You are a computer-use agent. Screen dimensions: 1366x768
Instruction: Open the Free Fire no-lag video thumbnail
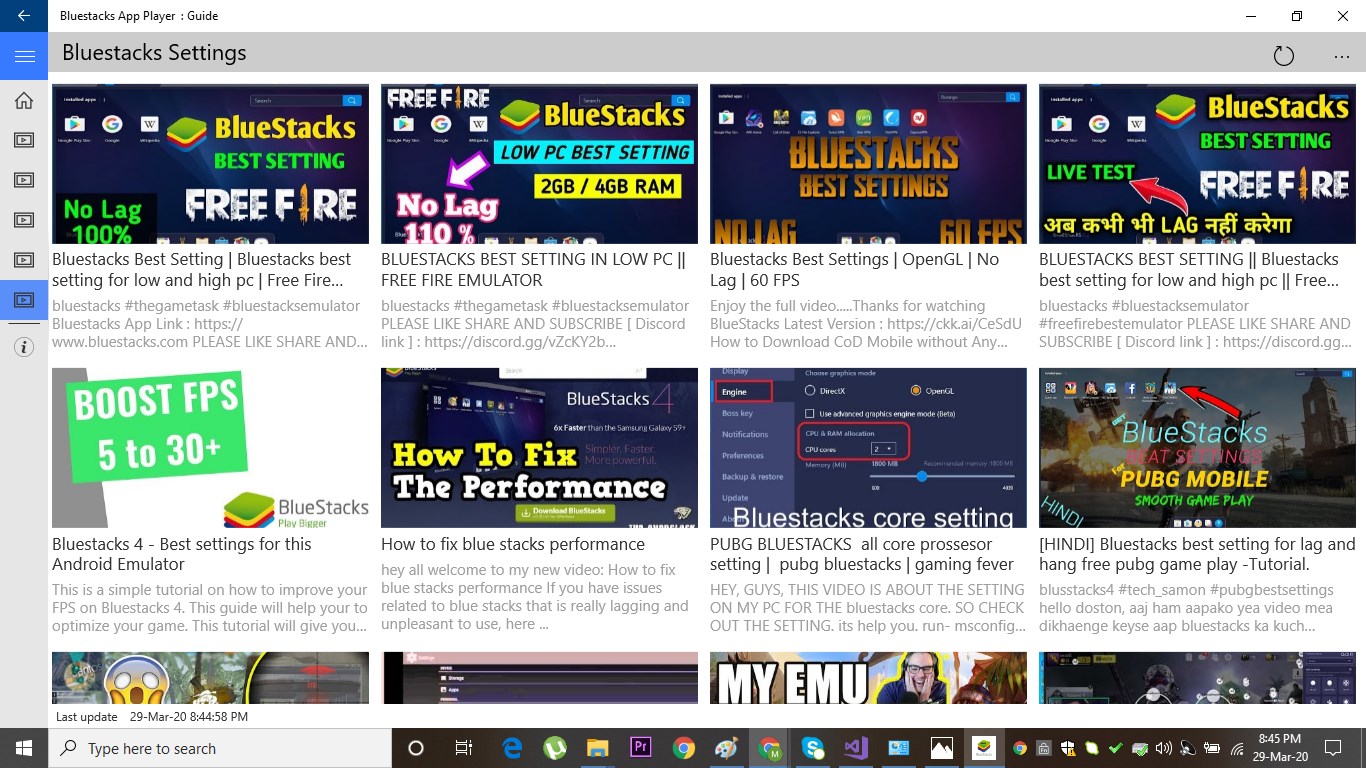point(210,163)
